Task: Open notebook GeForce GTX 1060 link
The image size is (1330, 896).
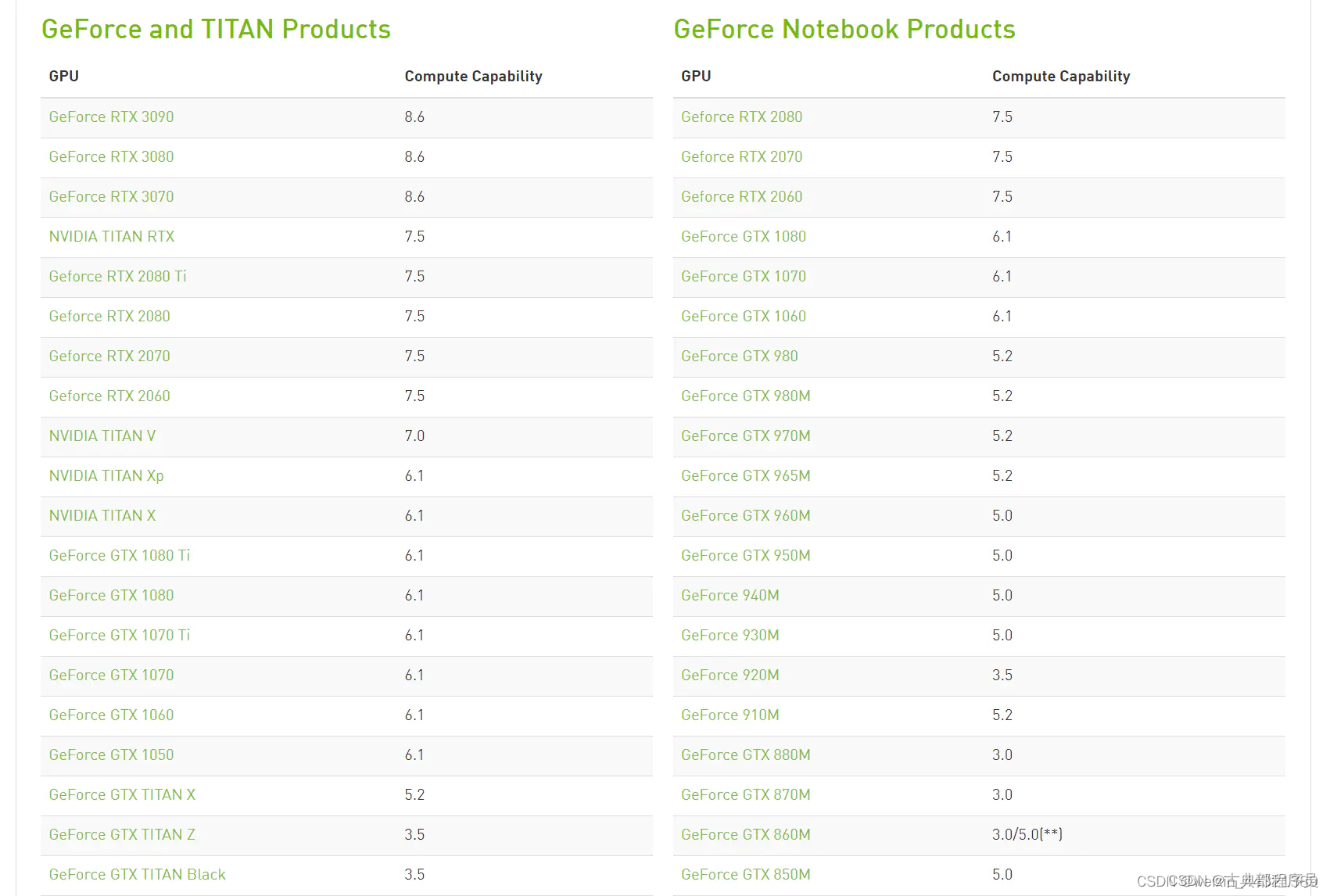Action: (744, 317)
